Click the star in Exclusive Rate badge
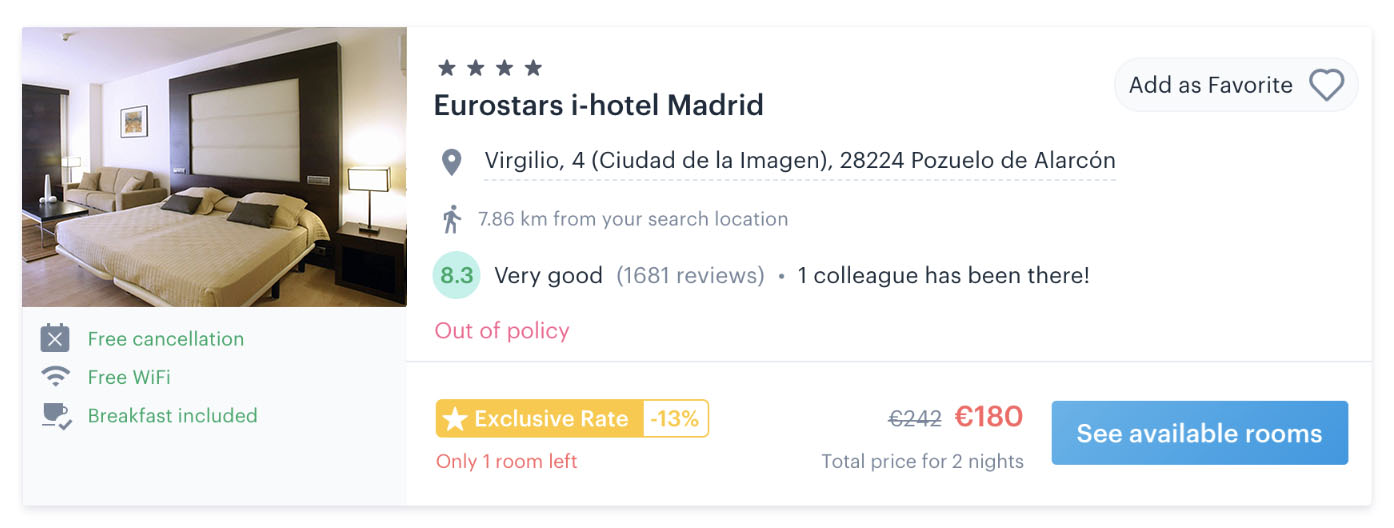This screenshot has width=1394, height=528. pyautogui.click(x=455, y=419)
